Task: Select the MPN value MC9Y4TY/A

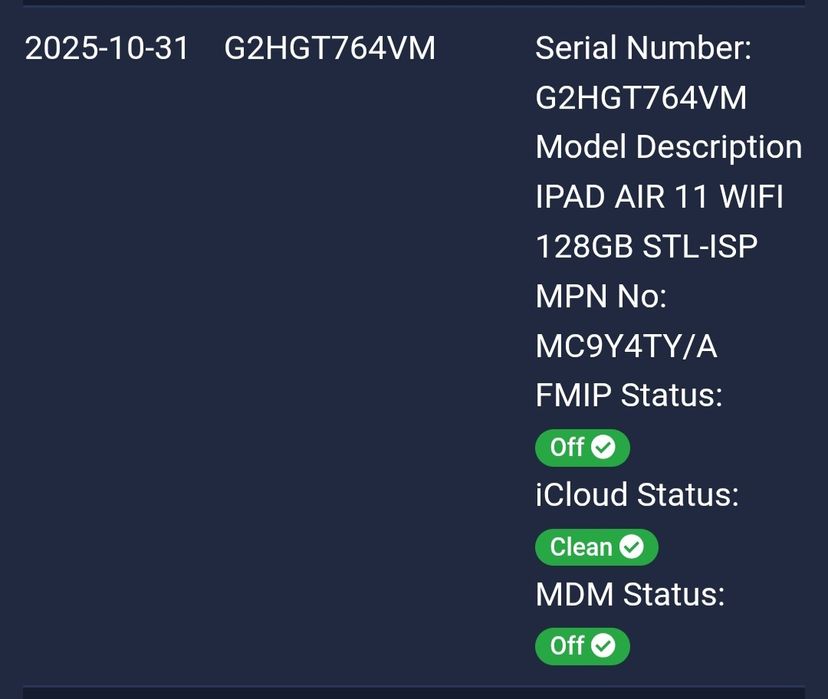Action: 626,346
